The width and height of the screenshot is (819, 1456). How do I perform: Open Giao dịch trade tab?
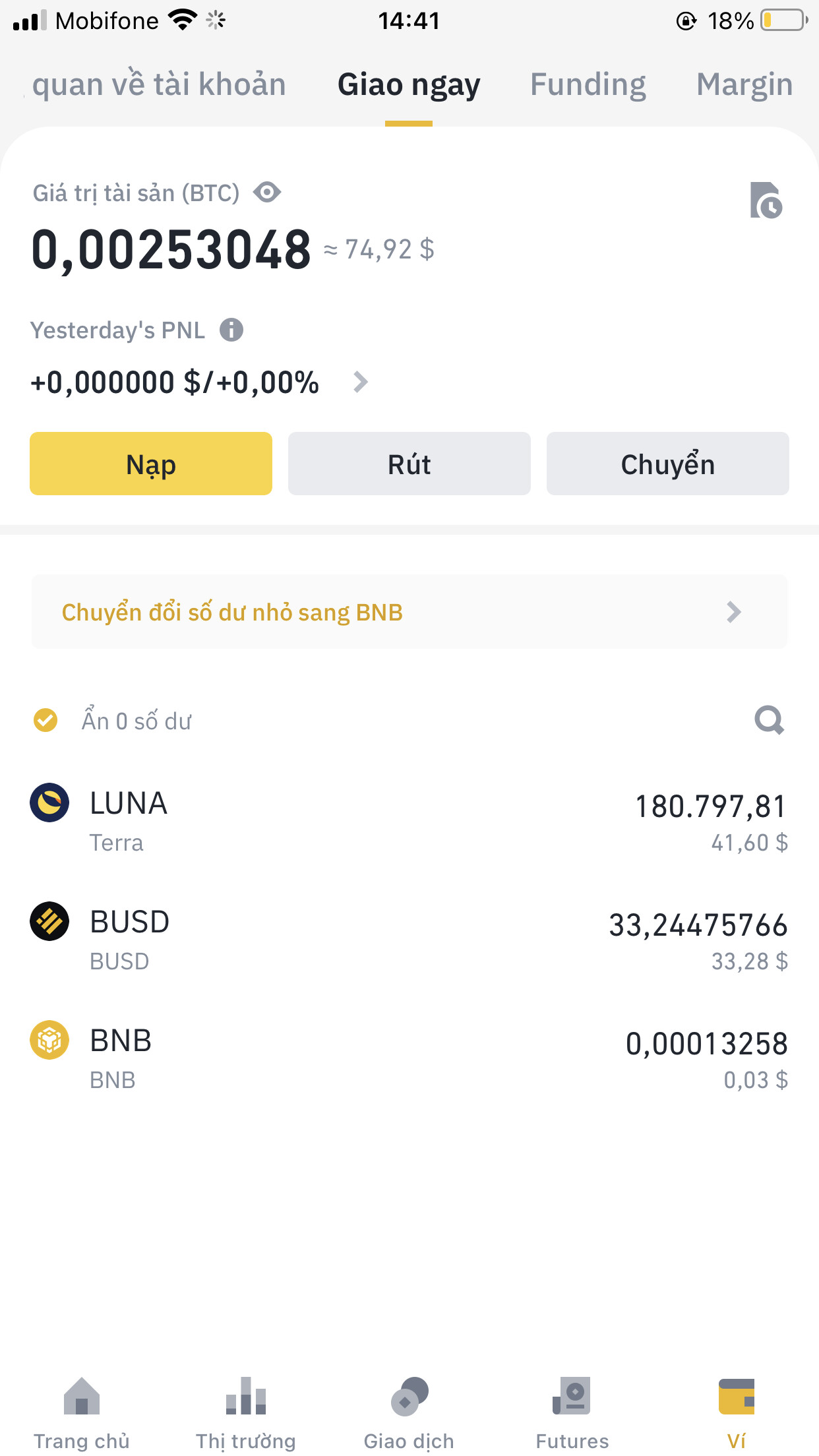point(409,1411)
